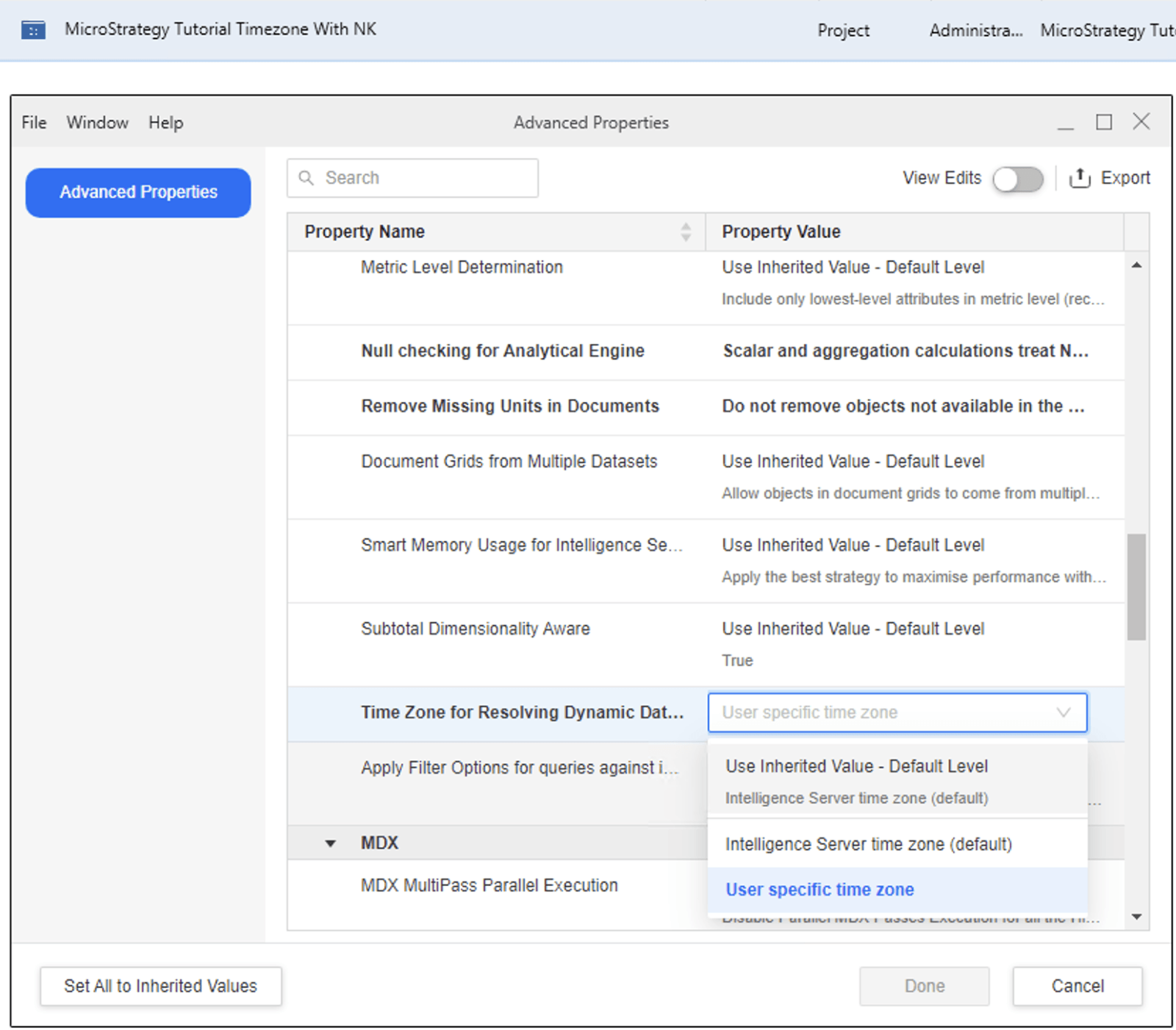The width and height of the screenshot is (1176, 1030).
Task: Open the Help menu
Action: pyautogui.click(x=166, y=122)
